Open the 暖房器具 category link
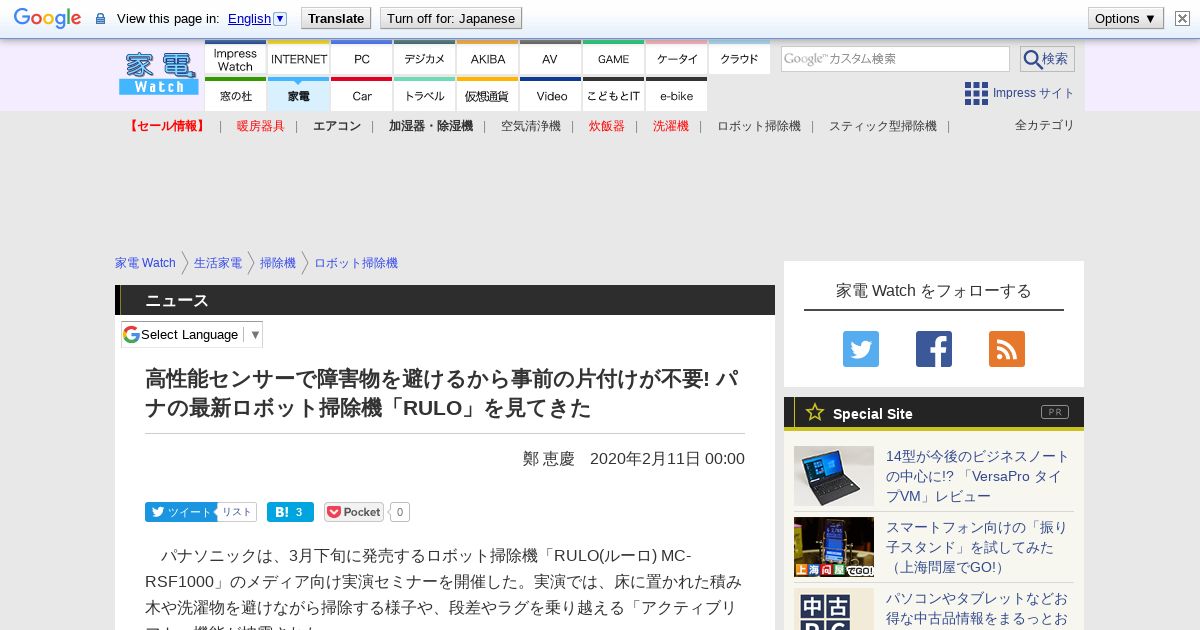Image resolution: width=1200 pixels, height=630 pixels. click(261, 126)
